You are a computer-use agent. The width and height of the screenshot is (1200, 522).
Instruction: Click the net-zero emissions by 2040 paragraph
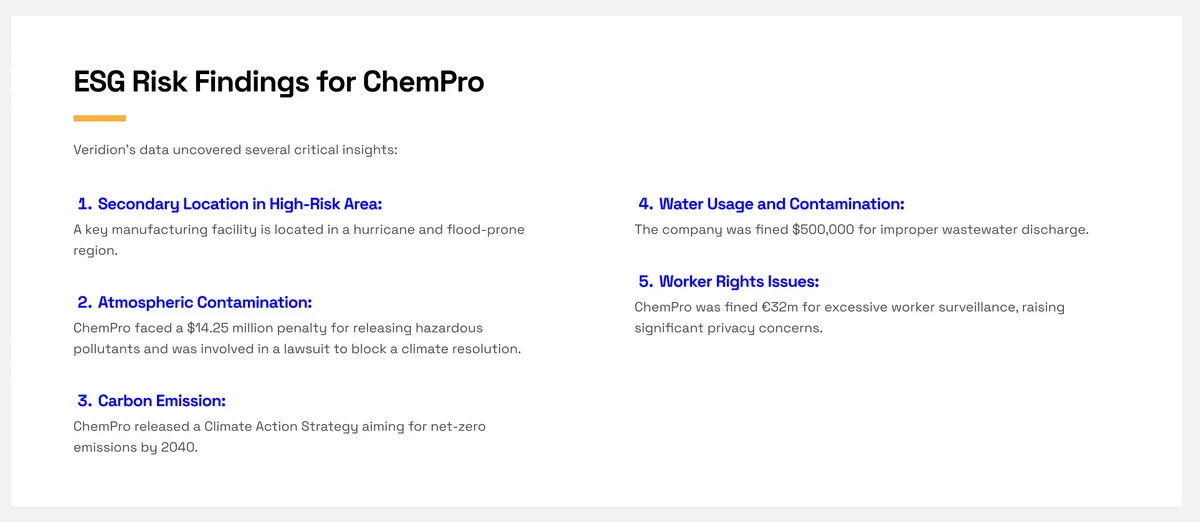[x=280, y=437]
